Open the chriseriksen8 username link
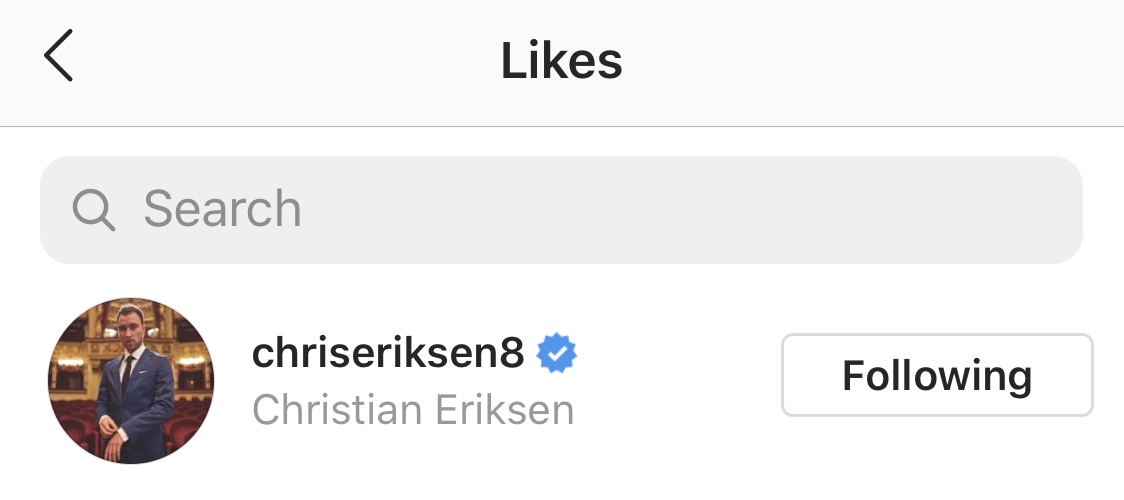1124x500 pixels. point(388,352)
